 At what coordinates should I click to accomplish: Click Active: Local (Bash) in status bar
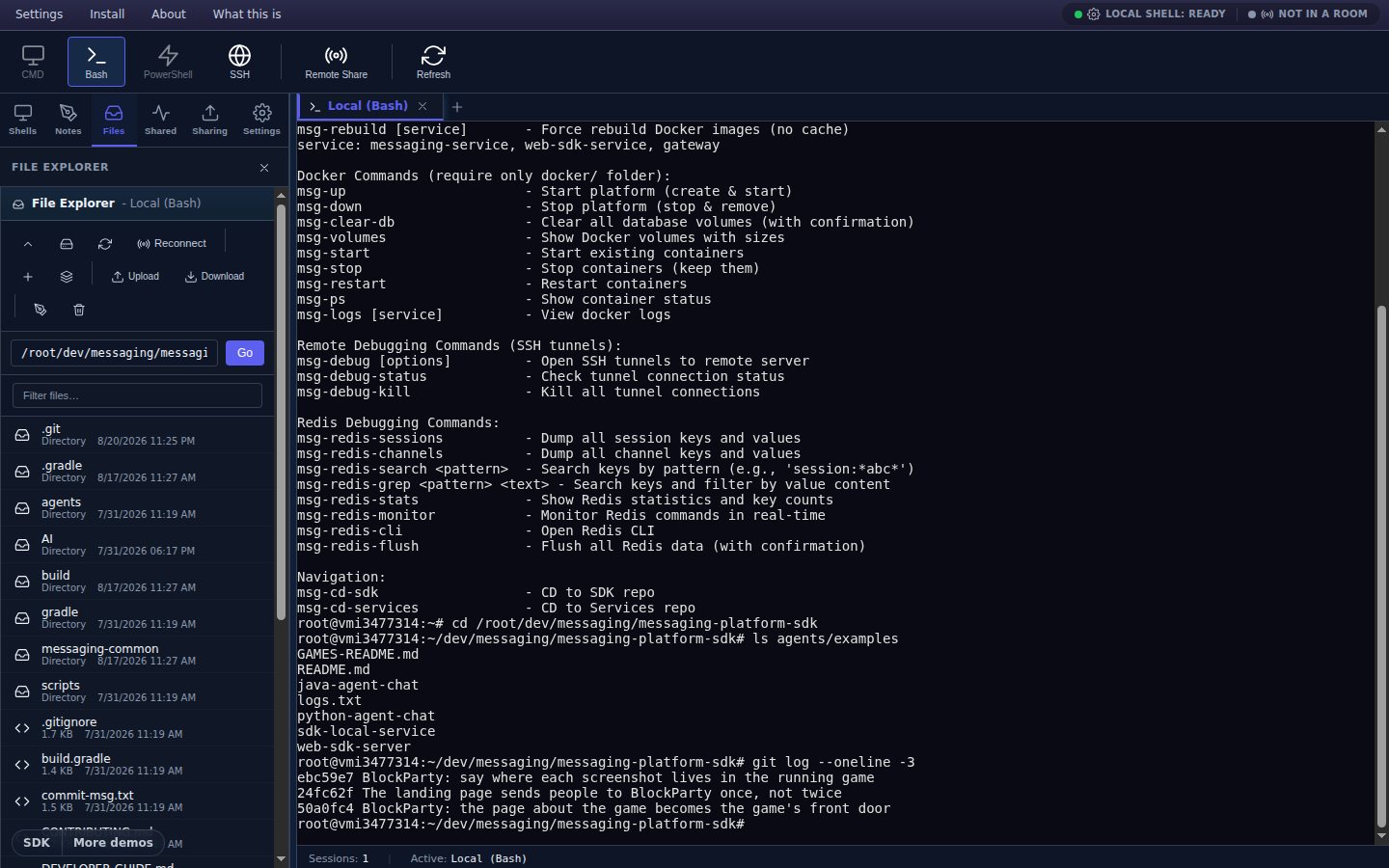pos(469,858)
